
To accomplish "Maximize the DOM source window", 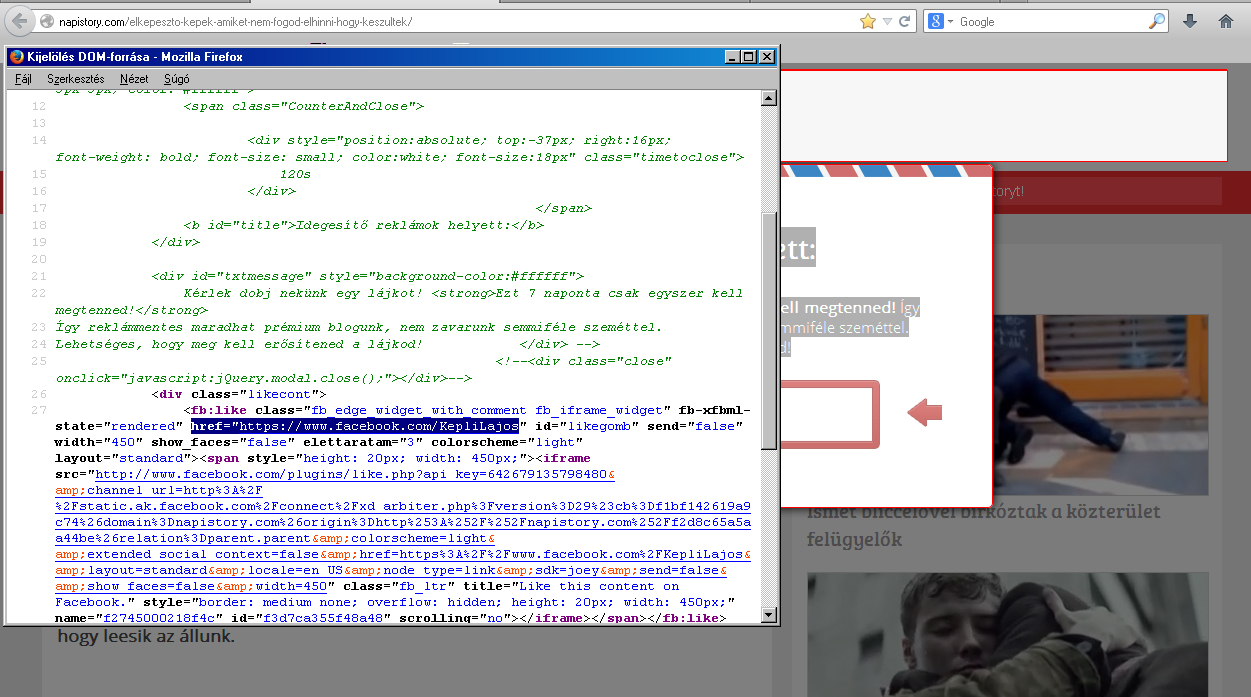I will (x=749, y=57).
